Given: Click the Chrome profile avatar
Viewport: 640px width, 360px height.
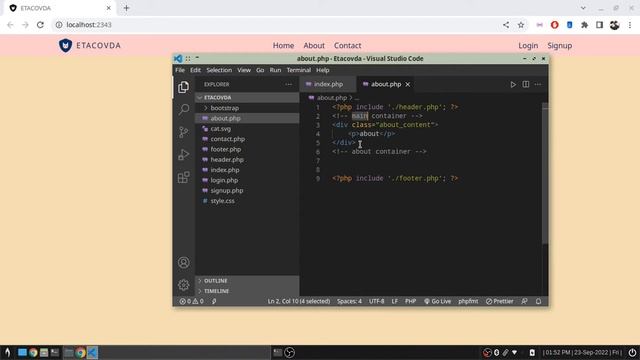Looking at the screenshot, I should (614, 25).
